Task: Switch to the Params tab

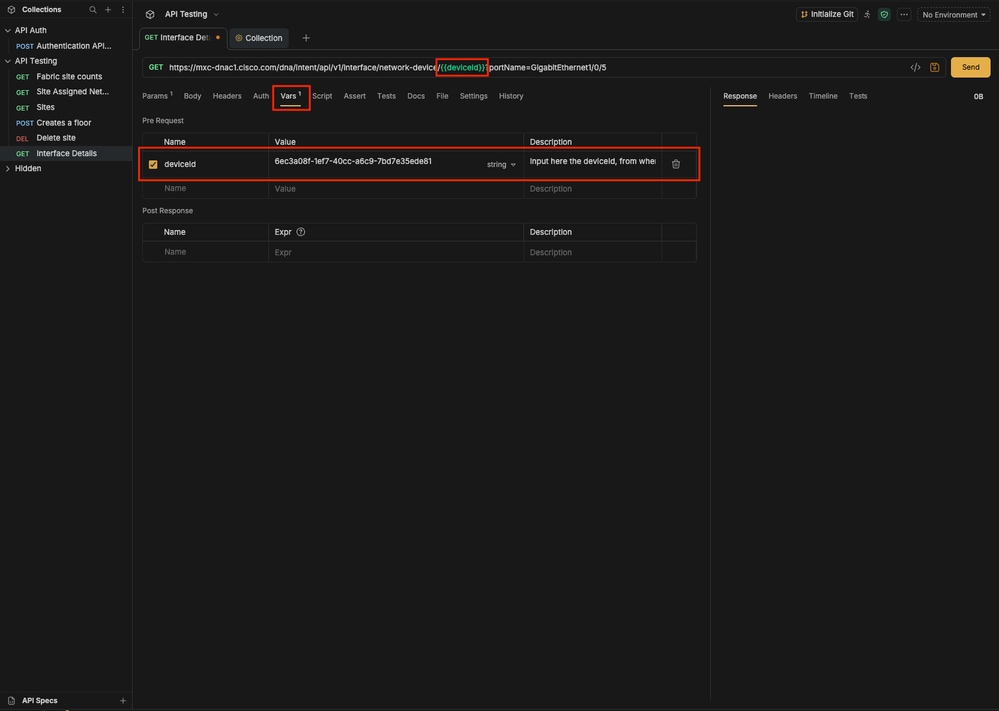Action: click(157, 96)
